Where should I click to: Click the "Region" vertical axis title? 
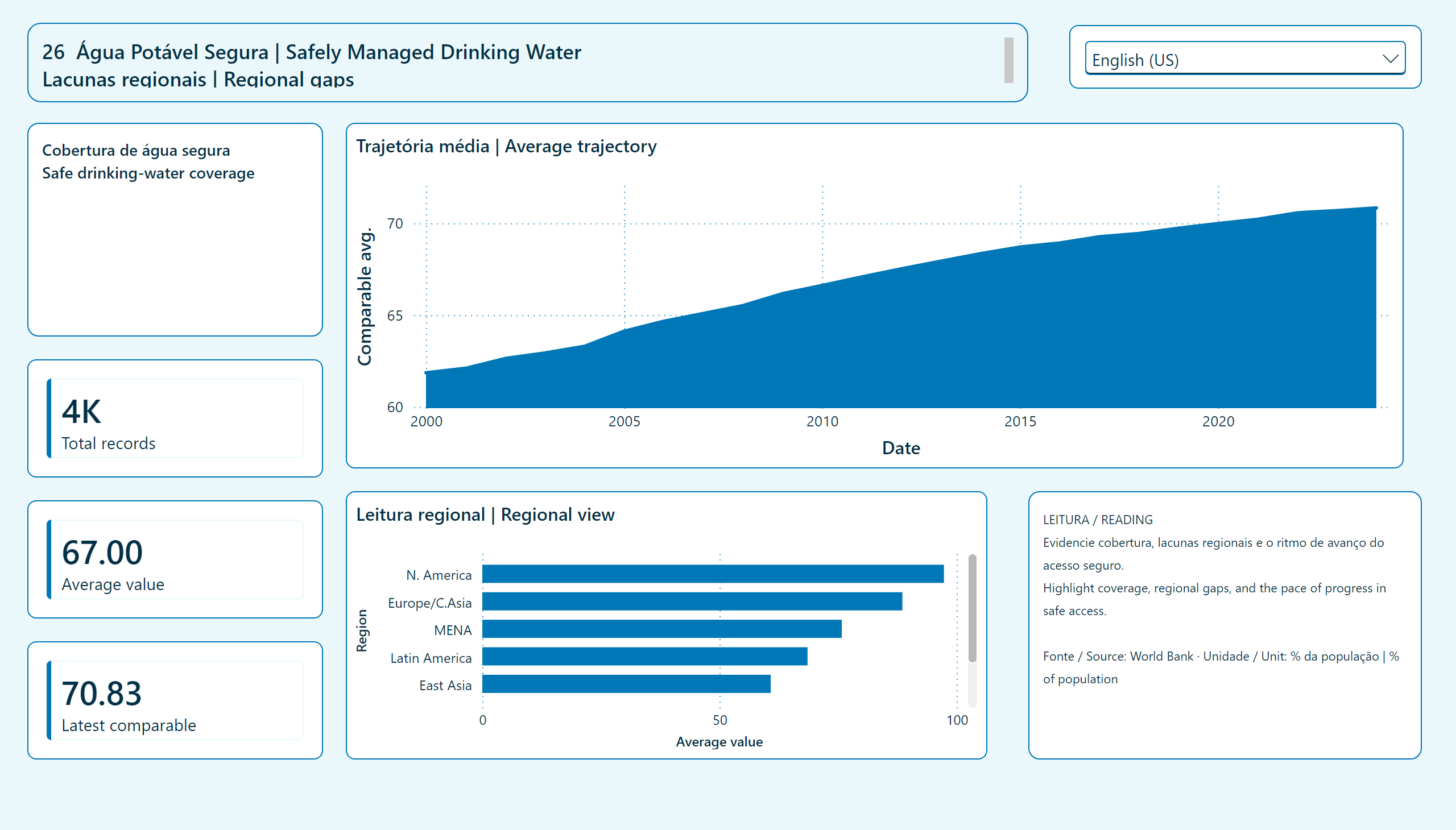point(362,630)
